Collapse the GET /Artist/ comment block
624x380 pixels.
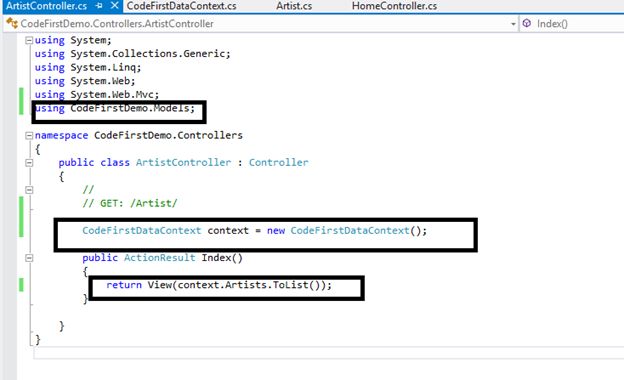click(29, 190)
